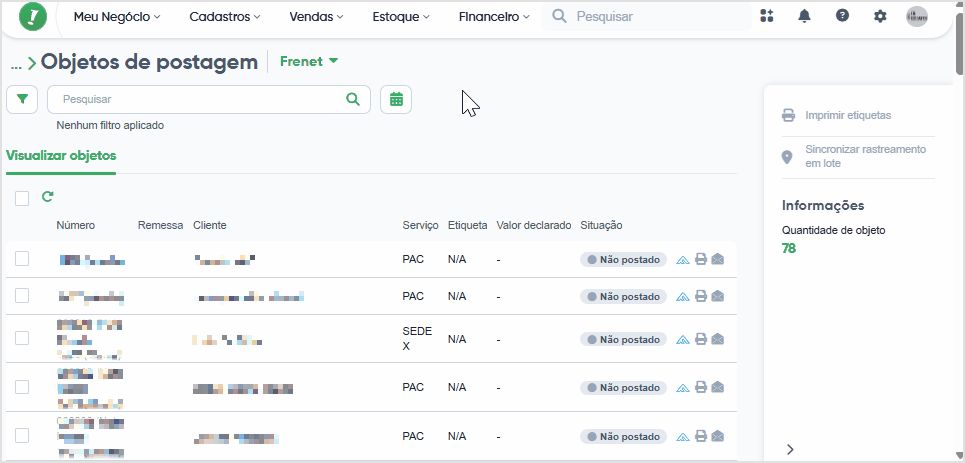This screenshot has height=463, width=965.
Task: Open the help question mark icon
Action: click(843, 16)
